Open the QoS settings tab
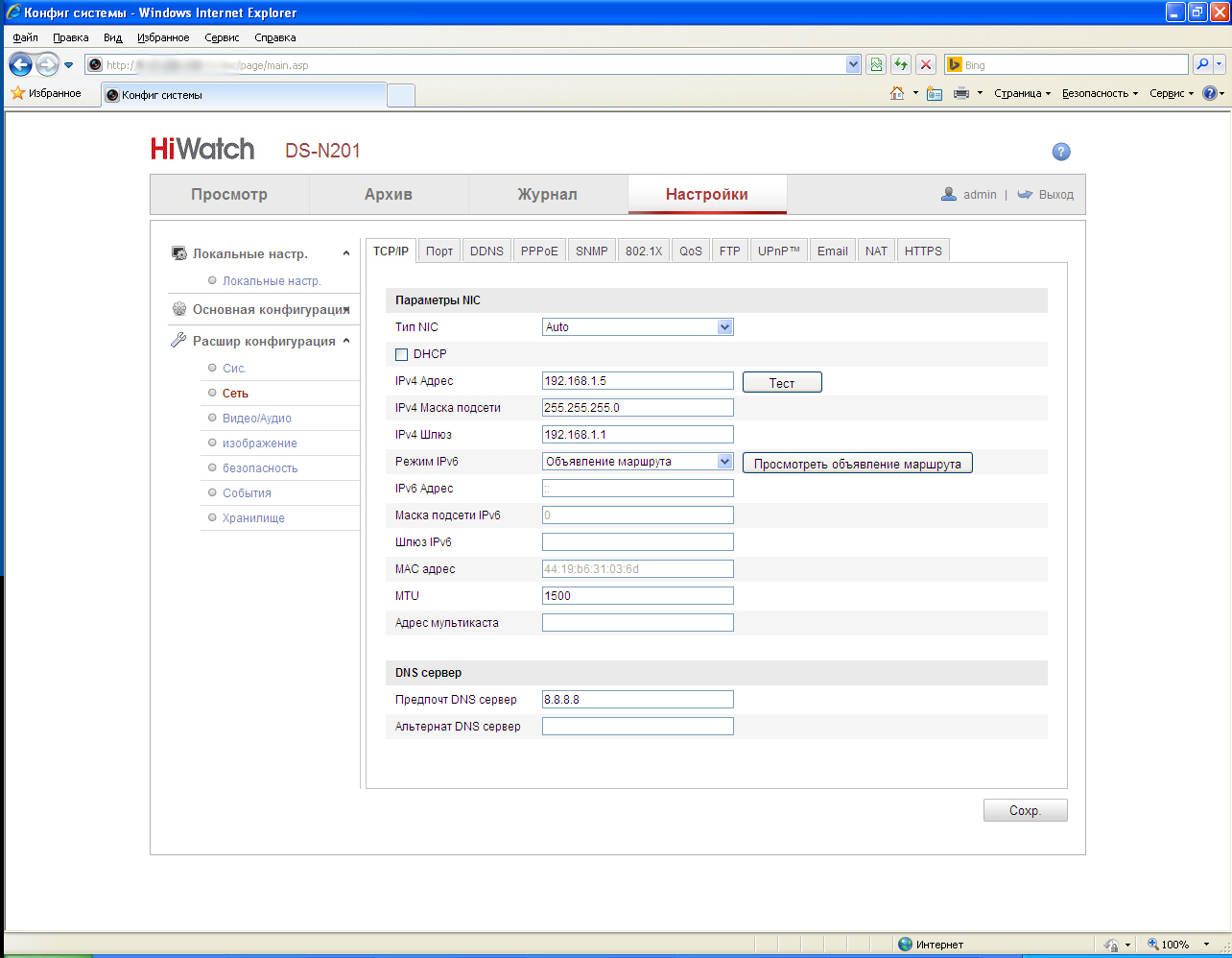 (691, 251)
